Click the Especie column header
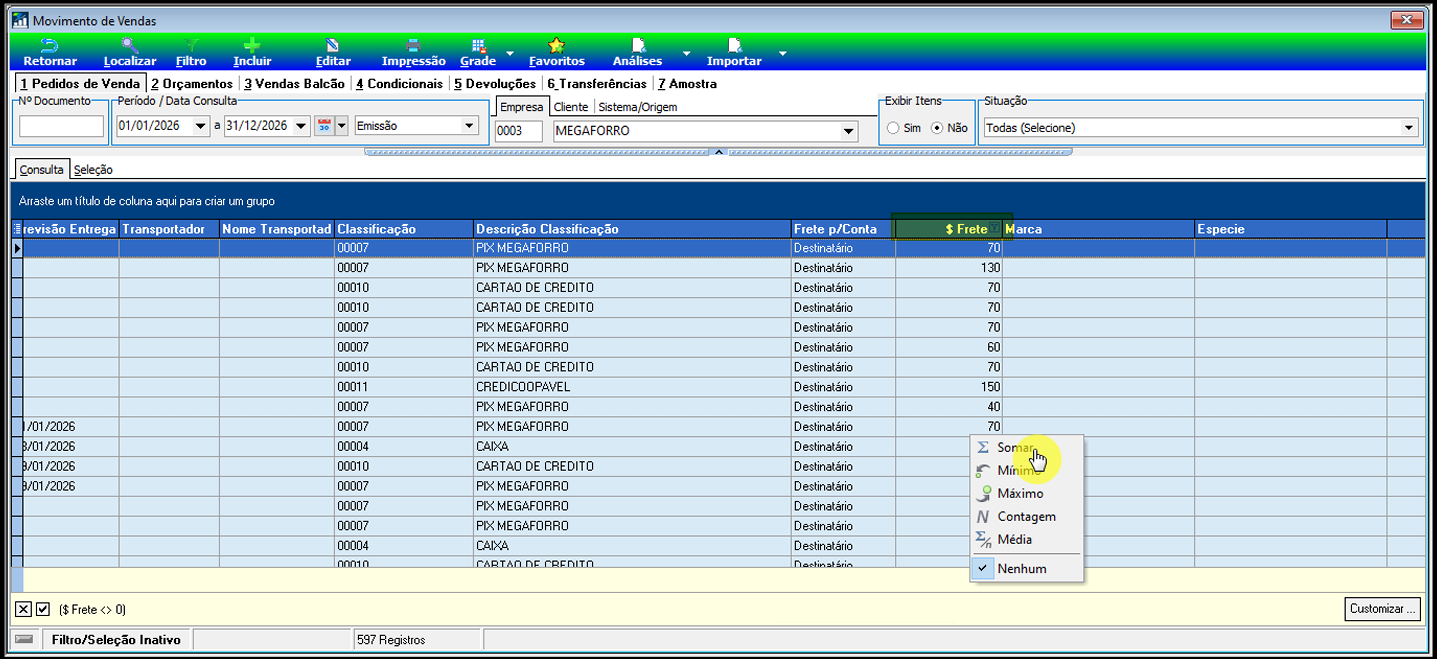Image resolution: width=1437 pixels, height=659 pixels. click(1290, 229)
